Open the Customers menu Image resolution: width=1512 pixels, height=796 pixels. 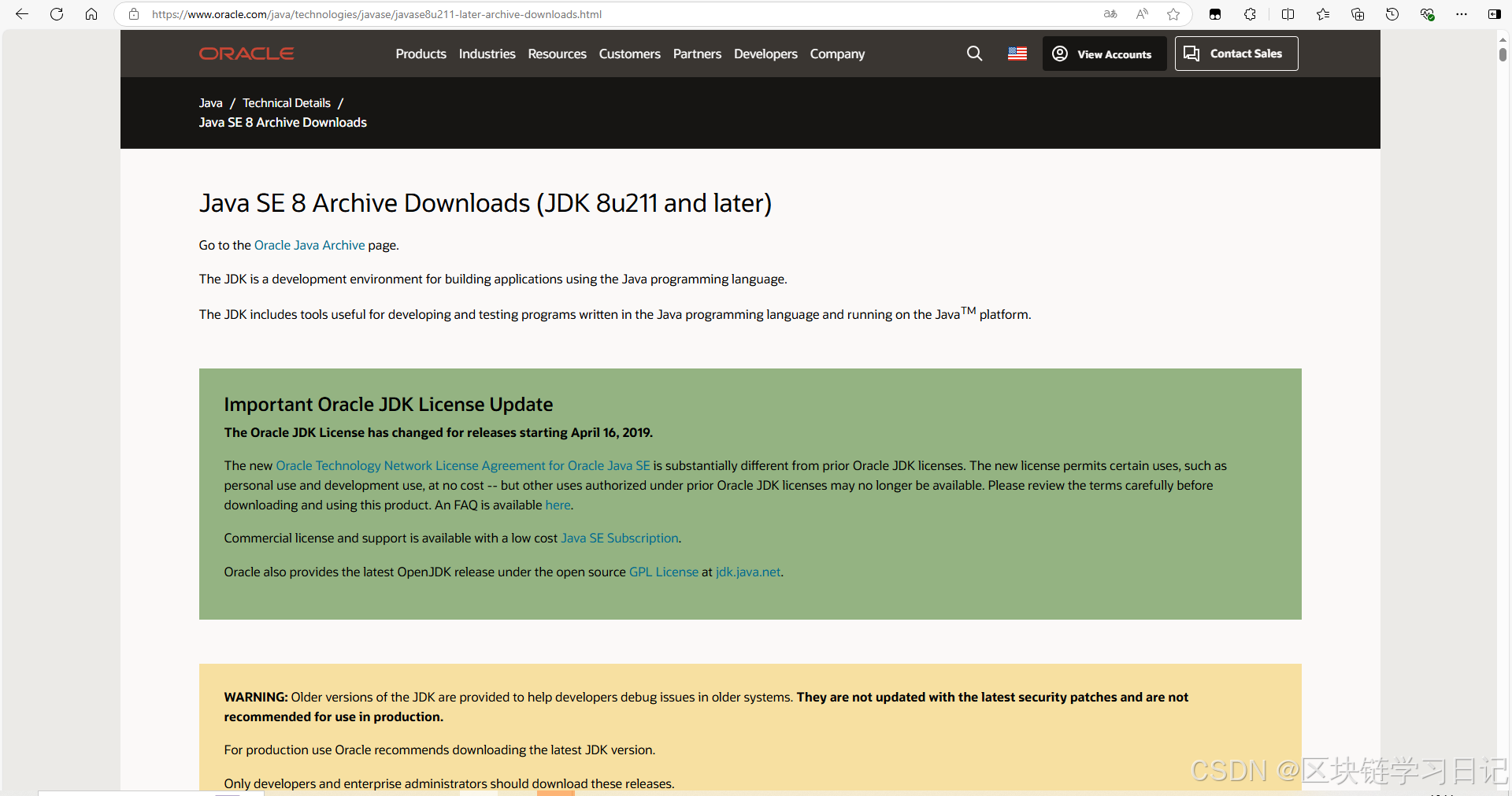[x=629, y=54]
